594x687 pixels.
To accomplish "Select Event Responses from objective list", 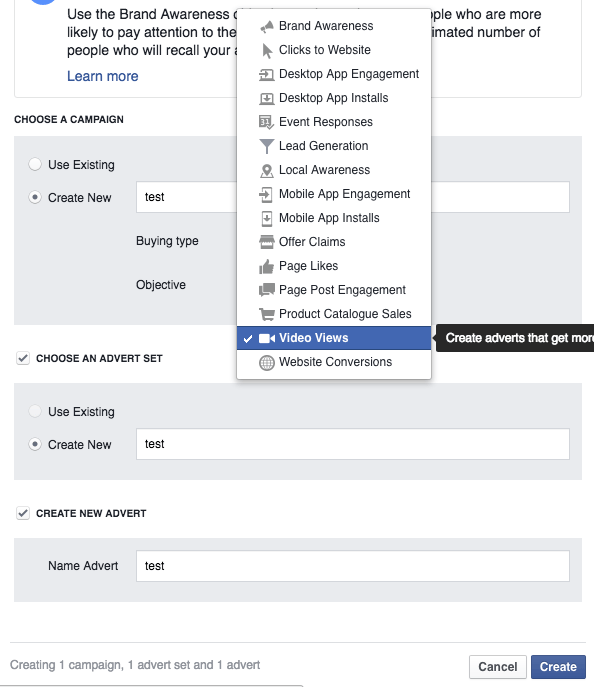I will click(x=334, y=122).
